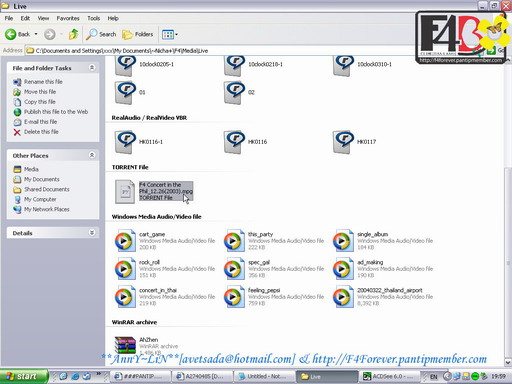Switch to the ACDSee 6.0 taskbar window

click(x=389, y=376)
